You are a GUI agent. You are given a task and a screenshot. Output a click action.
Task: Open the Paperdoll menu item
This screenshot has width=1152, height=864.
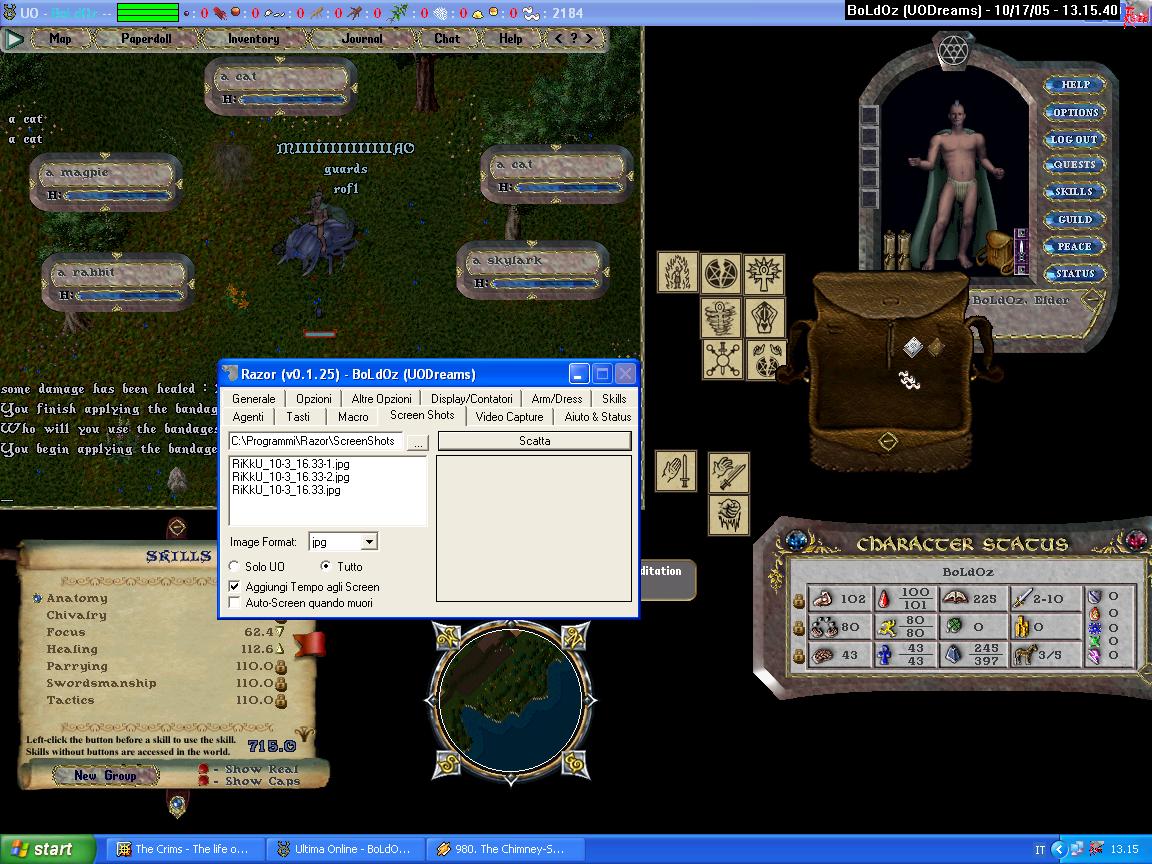click(146, 39)
